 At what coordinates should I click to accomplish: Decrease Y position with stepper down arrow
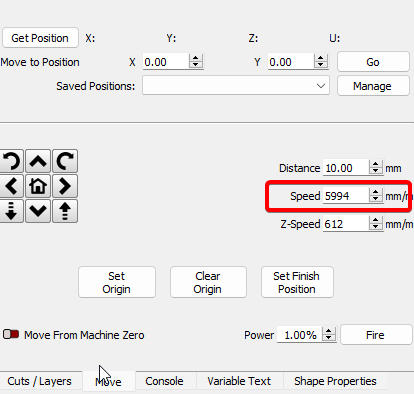coord(321,65)
